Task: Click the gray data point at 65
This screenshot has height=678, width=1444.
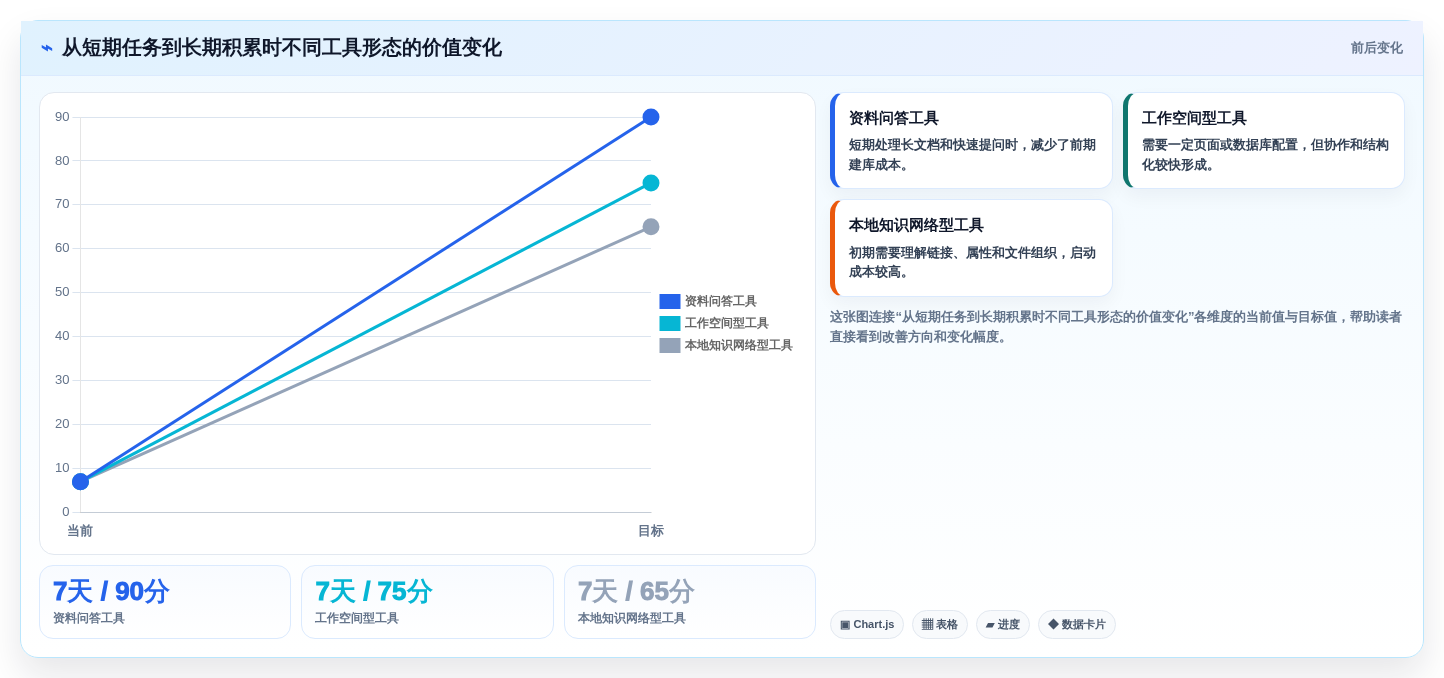Action: [651, 227]
